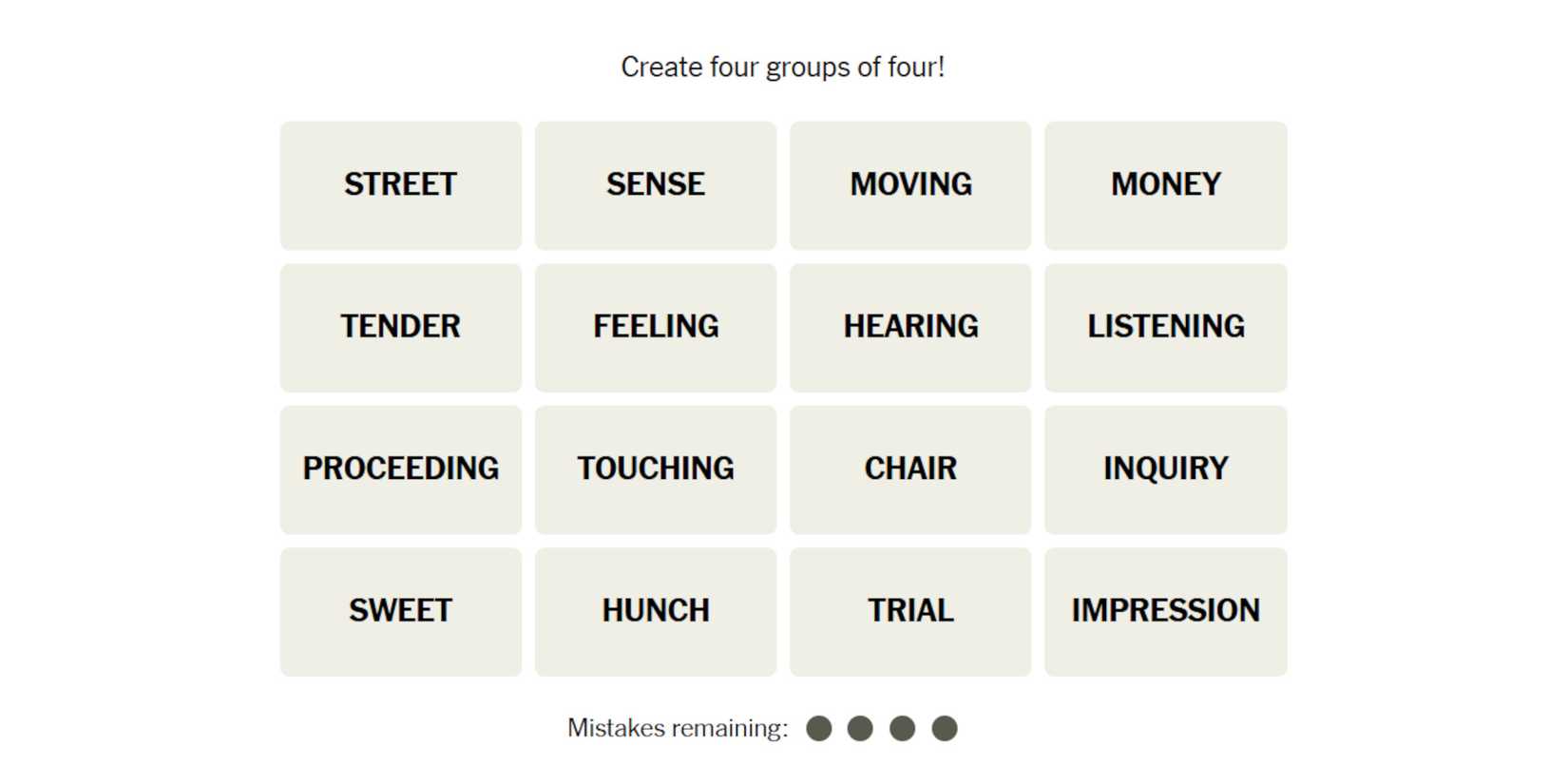Tap the FEELING tile

coord(655,327)
